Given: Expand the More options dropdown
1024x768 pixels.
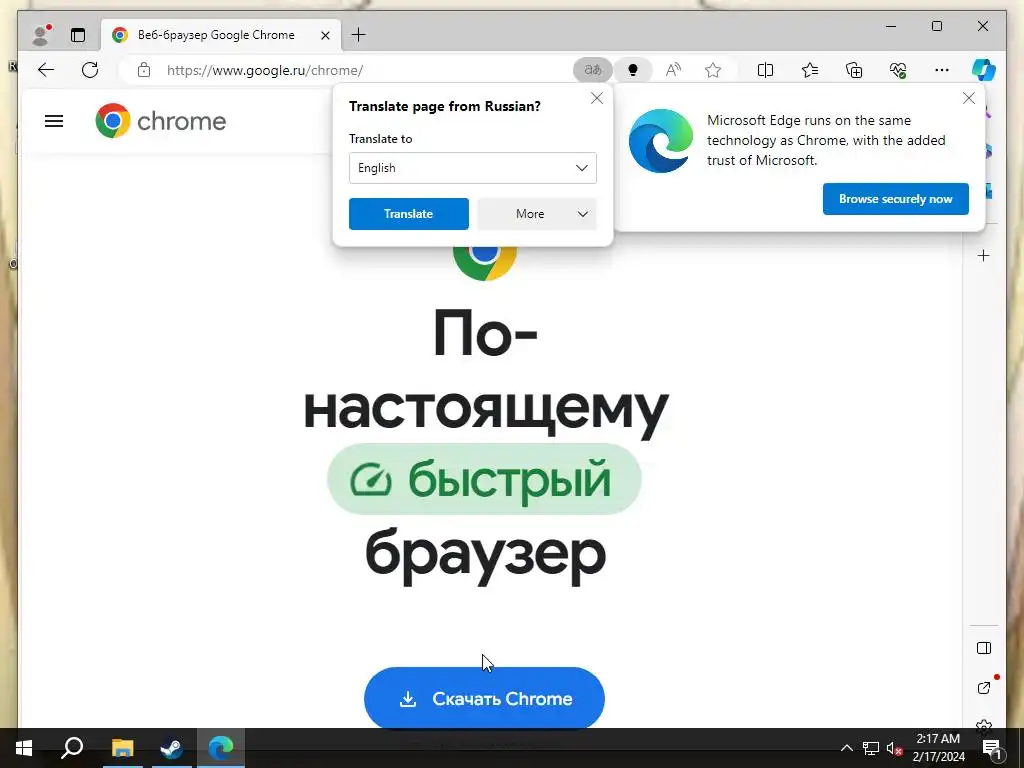Looking at the screenshot, I should (537, 214).
